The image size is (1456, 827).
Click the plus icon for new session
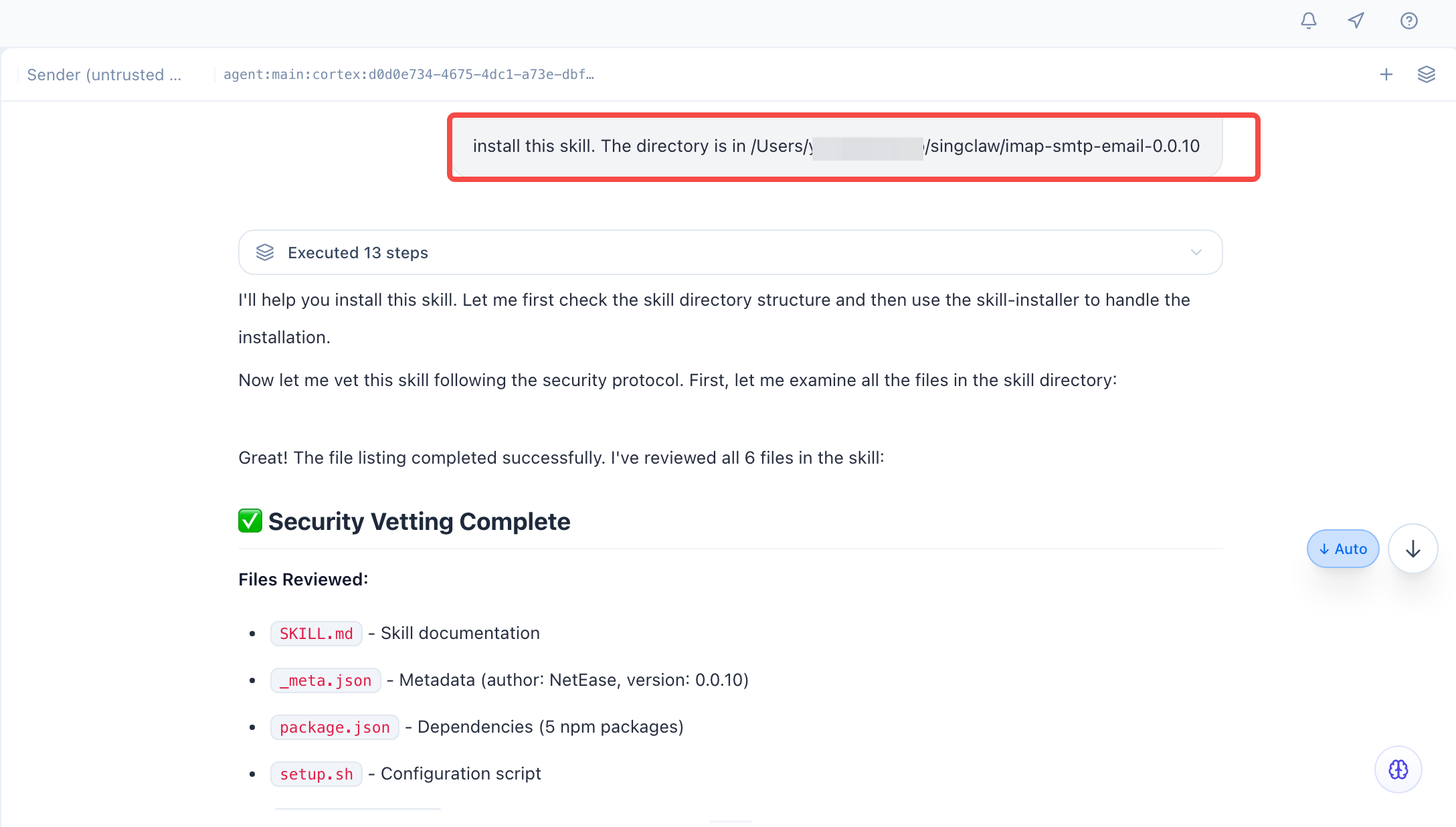[x=1386, y=74]
